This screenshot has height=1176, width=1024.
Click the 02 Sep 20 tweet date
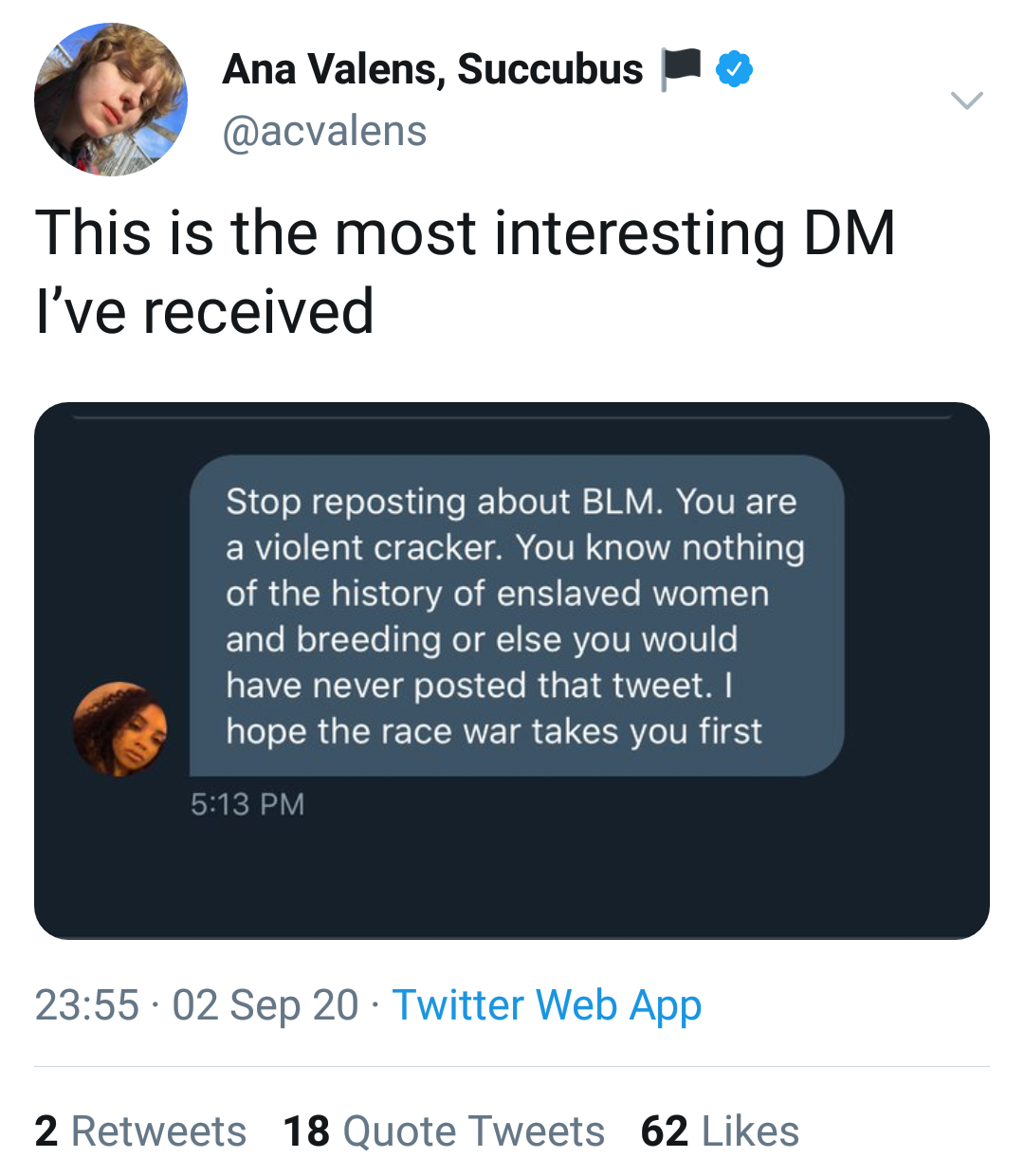pyautogui.click(x=265, y=1005)
